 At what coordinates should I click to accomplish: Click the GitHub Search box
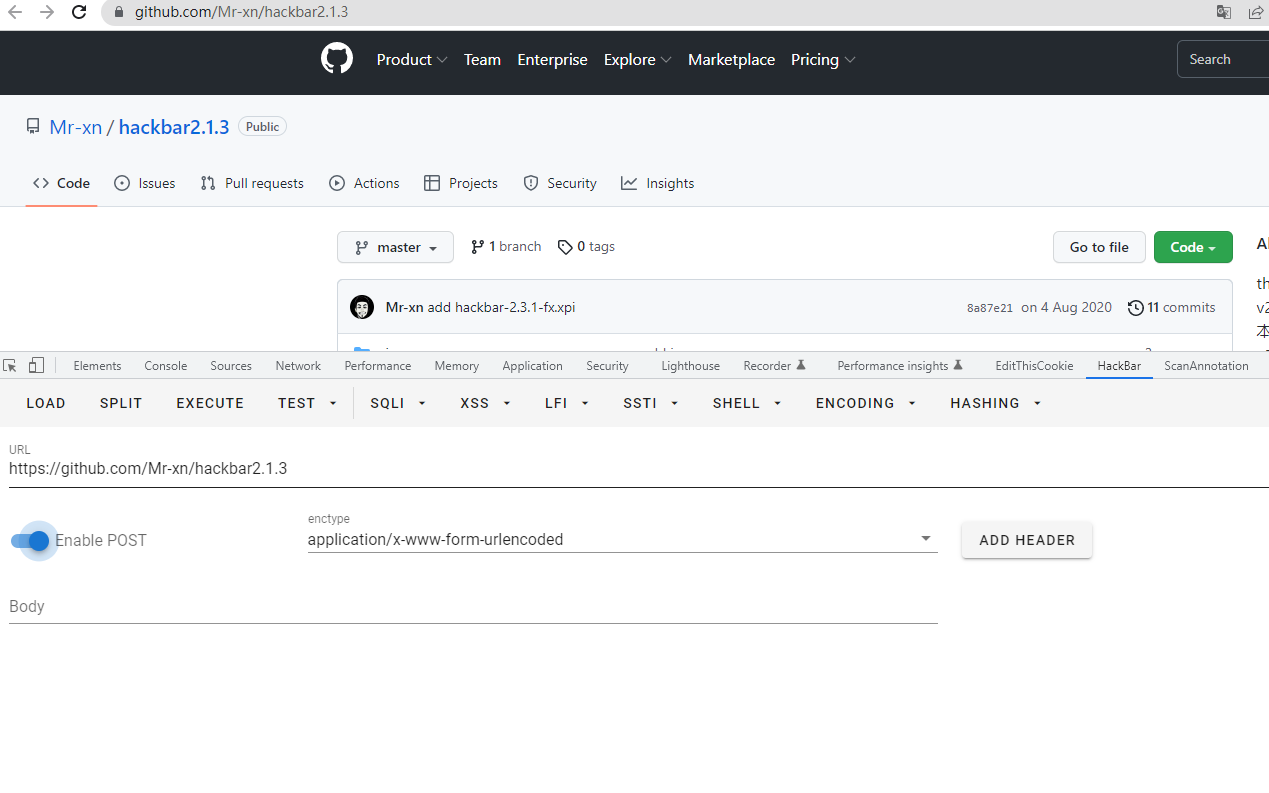pos(1223,60)
